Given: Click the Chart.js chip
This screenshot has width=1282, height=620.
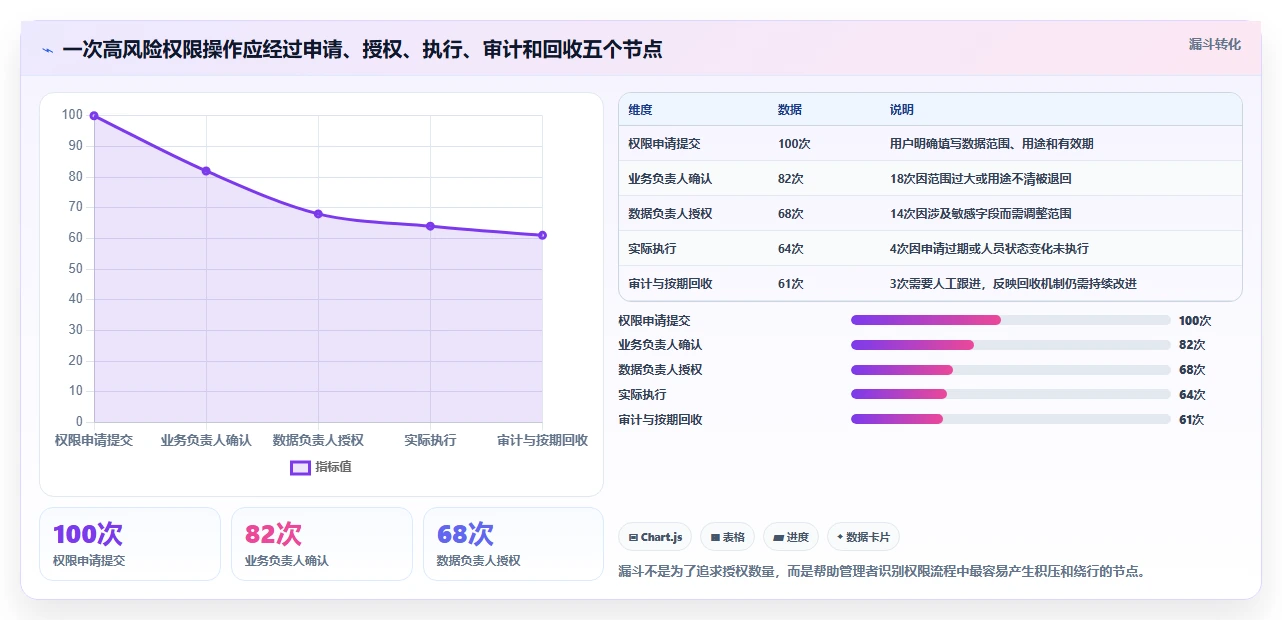Looking at the screenshot, I should click(655, 537).
